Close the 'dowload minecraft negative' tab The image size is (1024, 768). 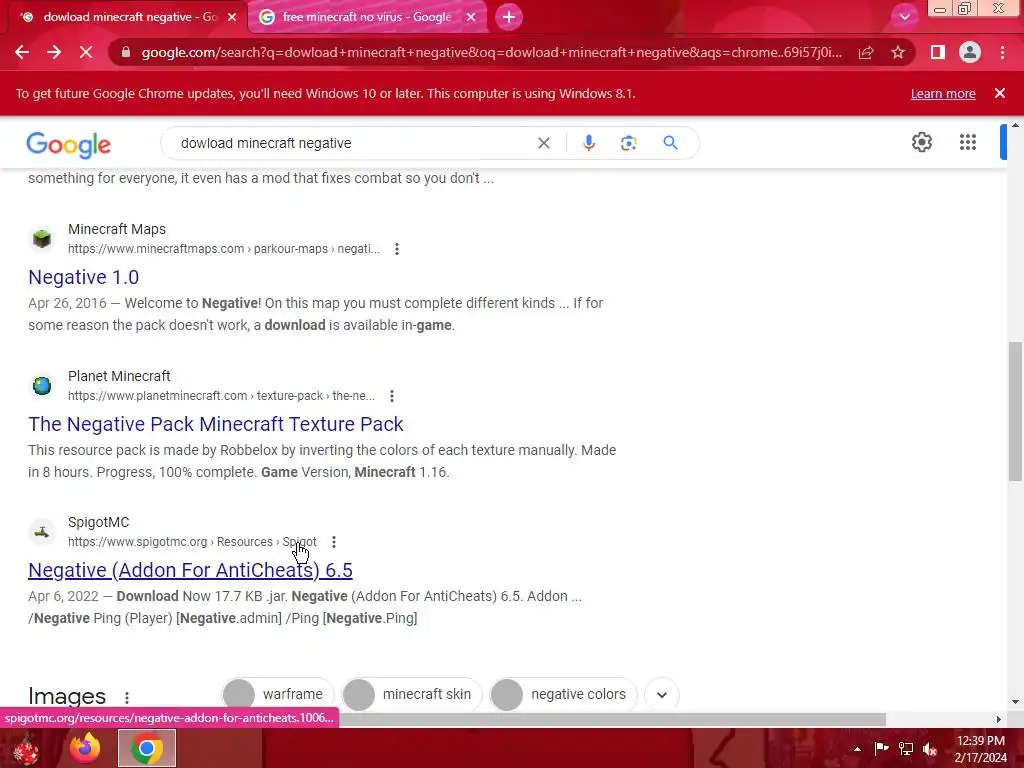click(232, 17)
